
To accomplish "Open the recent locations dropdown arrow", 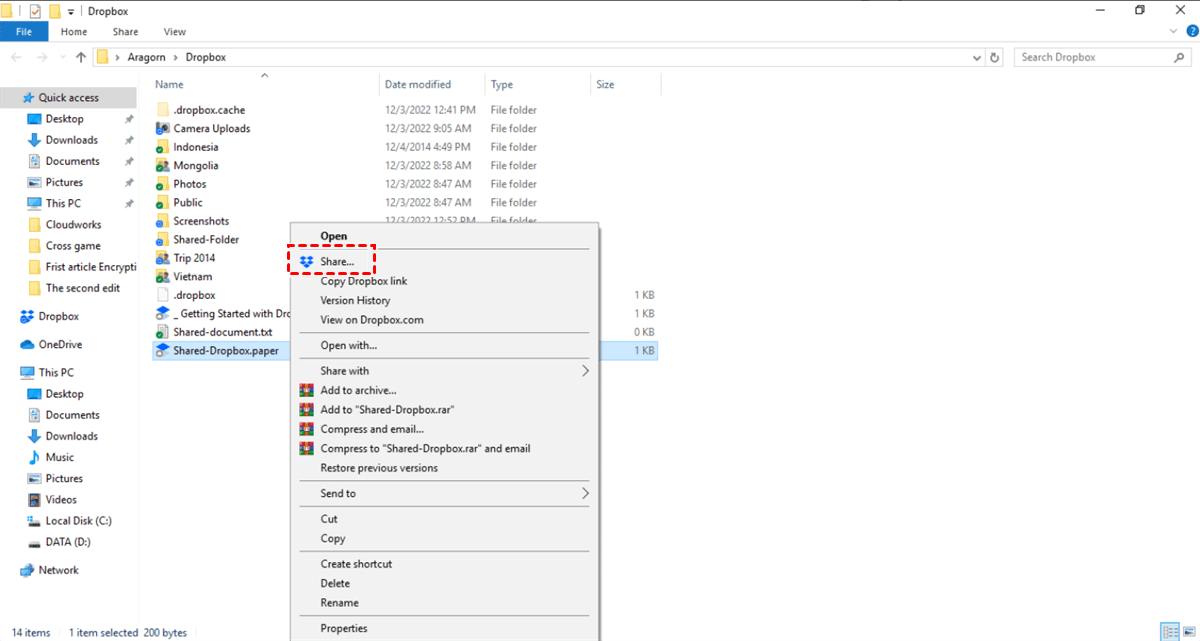I will [61, 57].
